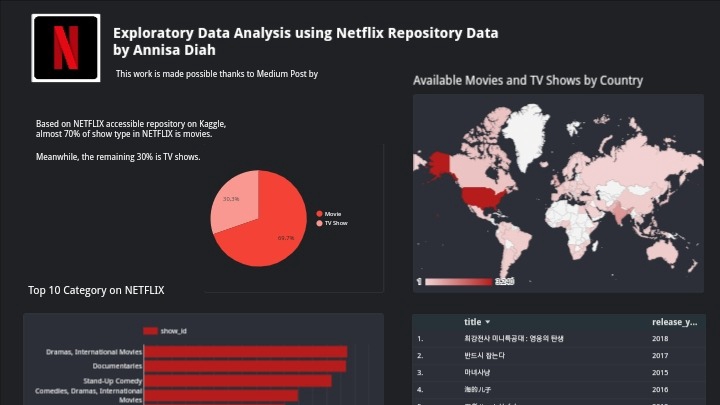The image size is (720, 405).
Task: Click the Comedies, Dramas, International Movies bar
Action: [221, 395]
